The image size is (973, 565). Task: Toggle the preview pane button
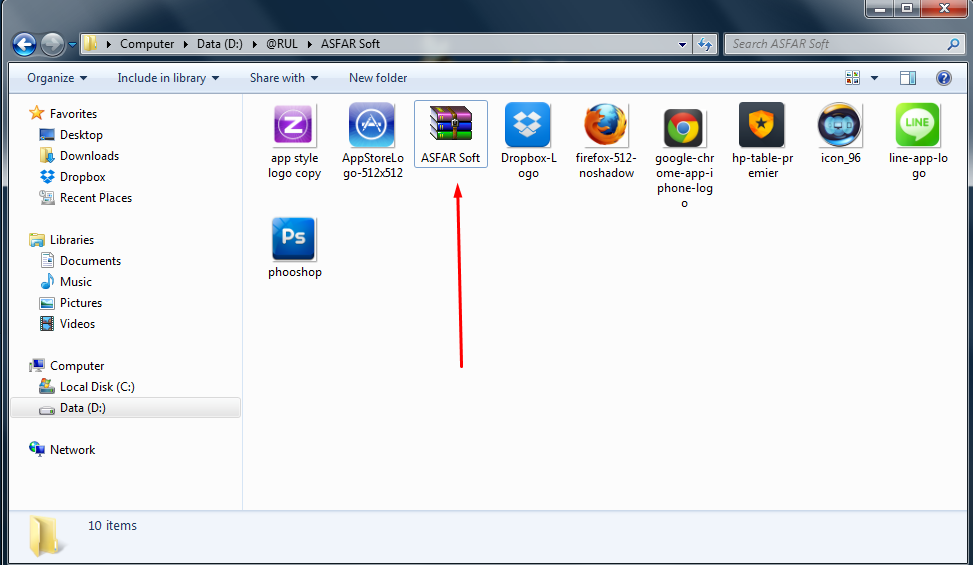click(908, 78)
